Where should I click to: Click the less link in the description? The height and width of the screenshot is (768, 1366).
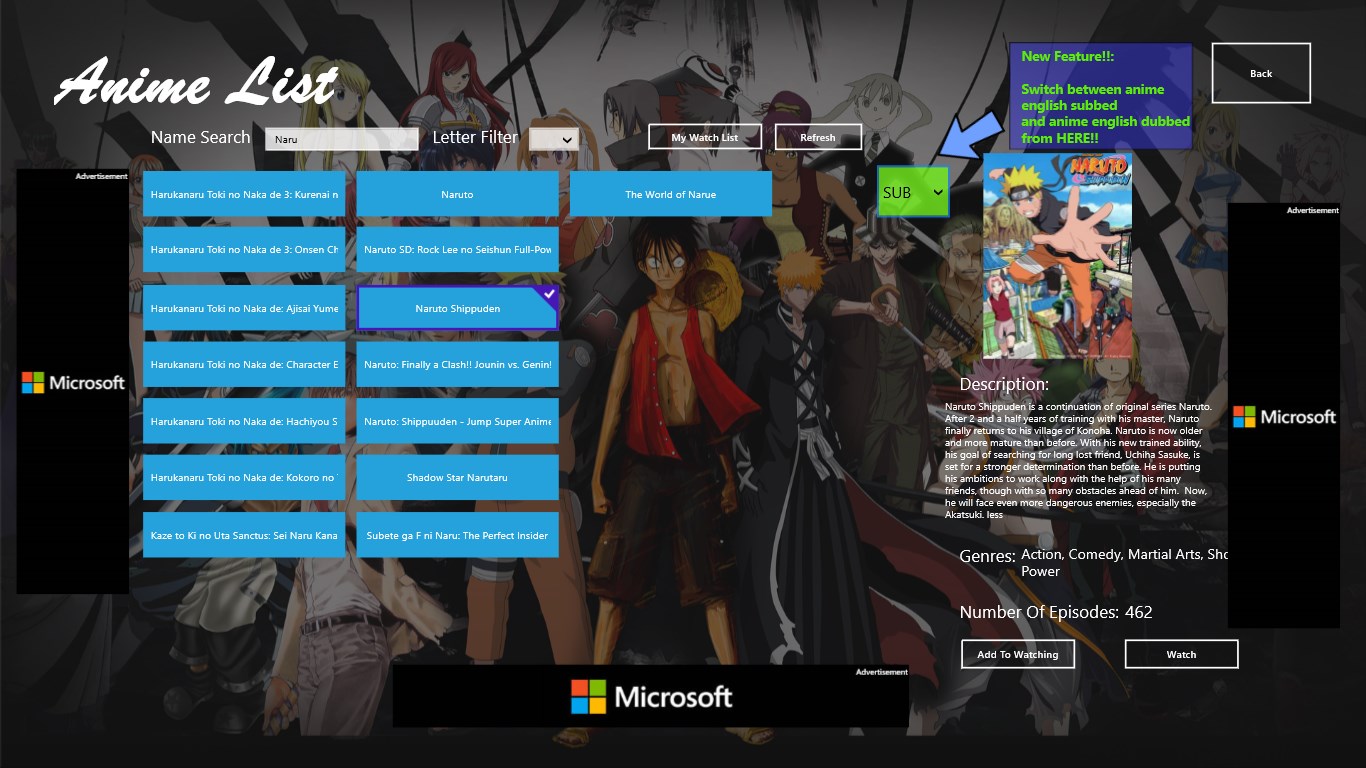pos(993,514)
